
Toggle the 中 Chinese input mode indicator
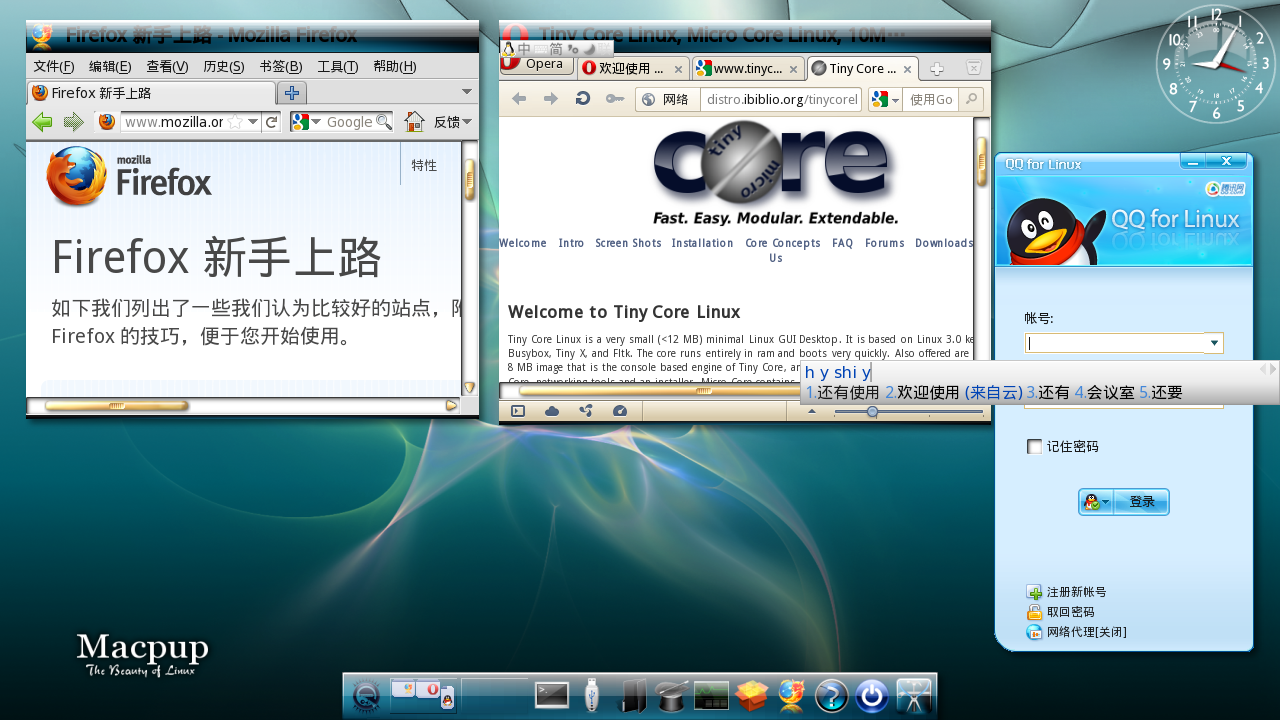click(x=524, y=48)
